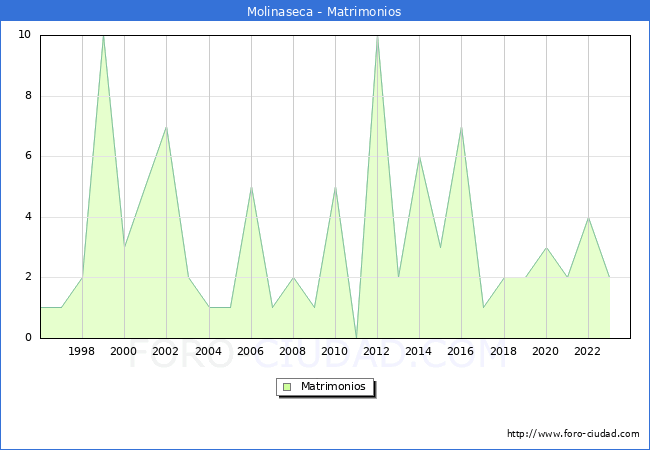The image size is (650, 450).
Task: Click the 2014 peak data point at 6
Action: [x=420, y=157]
